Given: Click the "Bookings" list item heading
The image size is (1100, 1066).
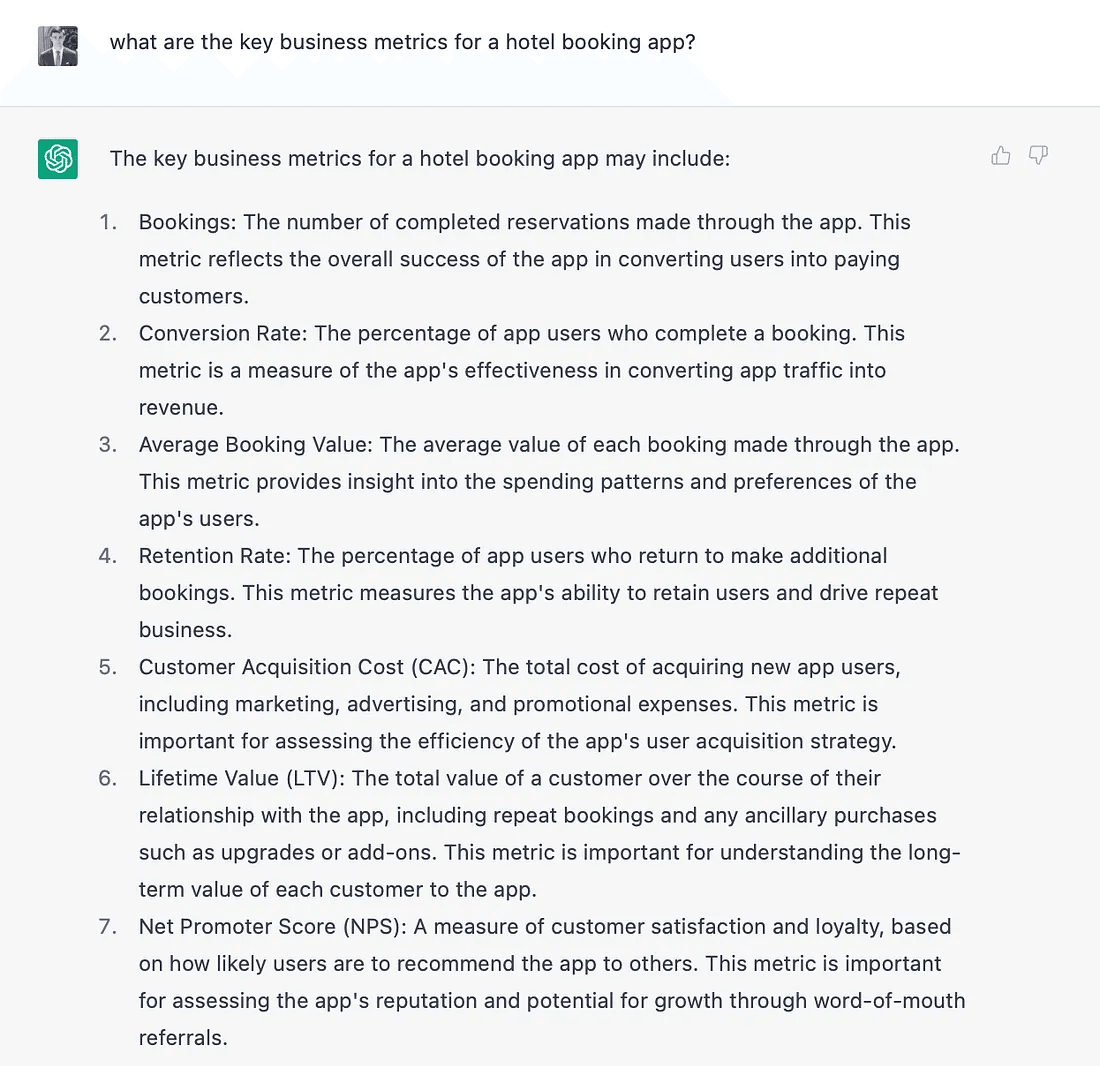Looking at the screenshot, I should coord(188,222).
